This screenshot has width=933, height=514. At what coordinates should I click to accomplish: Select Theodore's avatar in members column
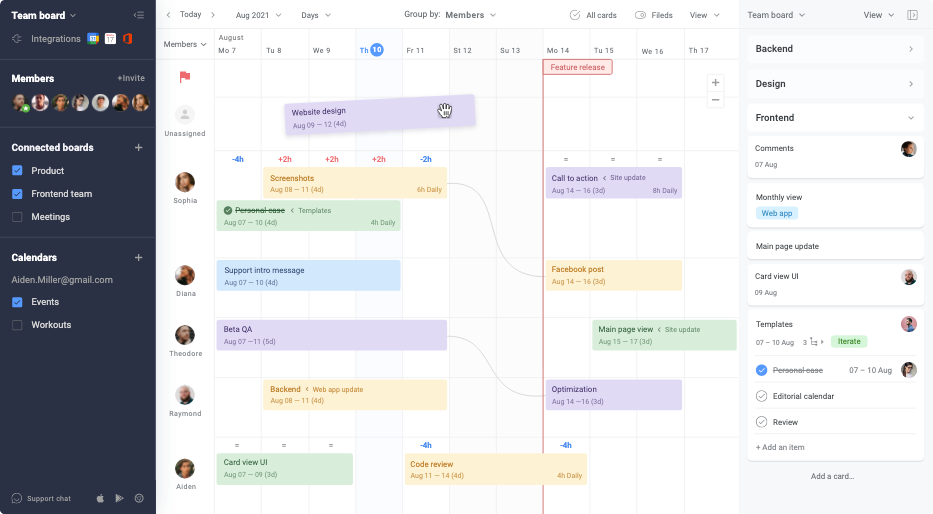coord(185,335)
